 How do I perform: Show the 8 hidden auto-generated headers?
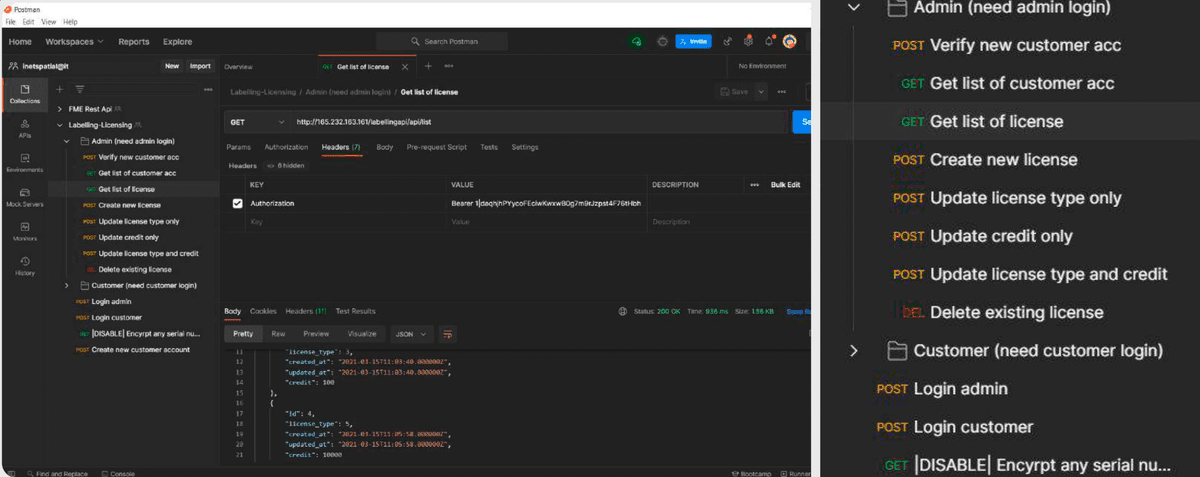(x=285, y=166)
